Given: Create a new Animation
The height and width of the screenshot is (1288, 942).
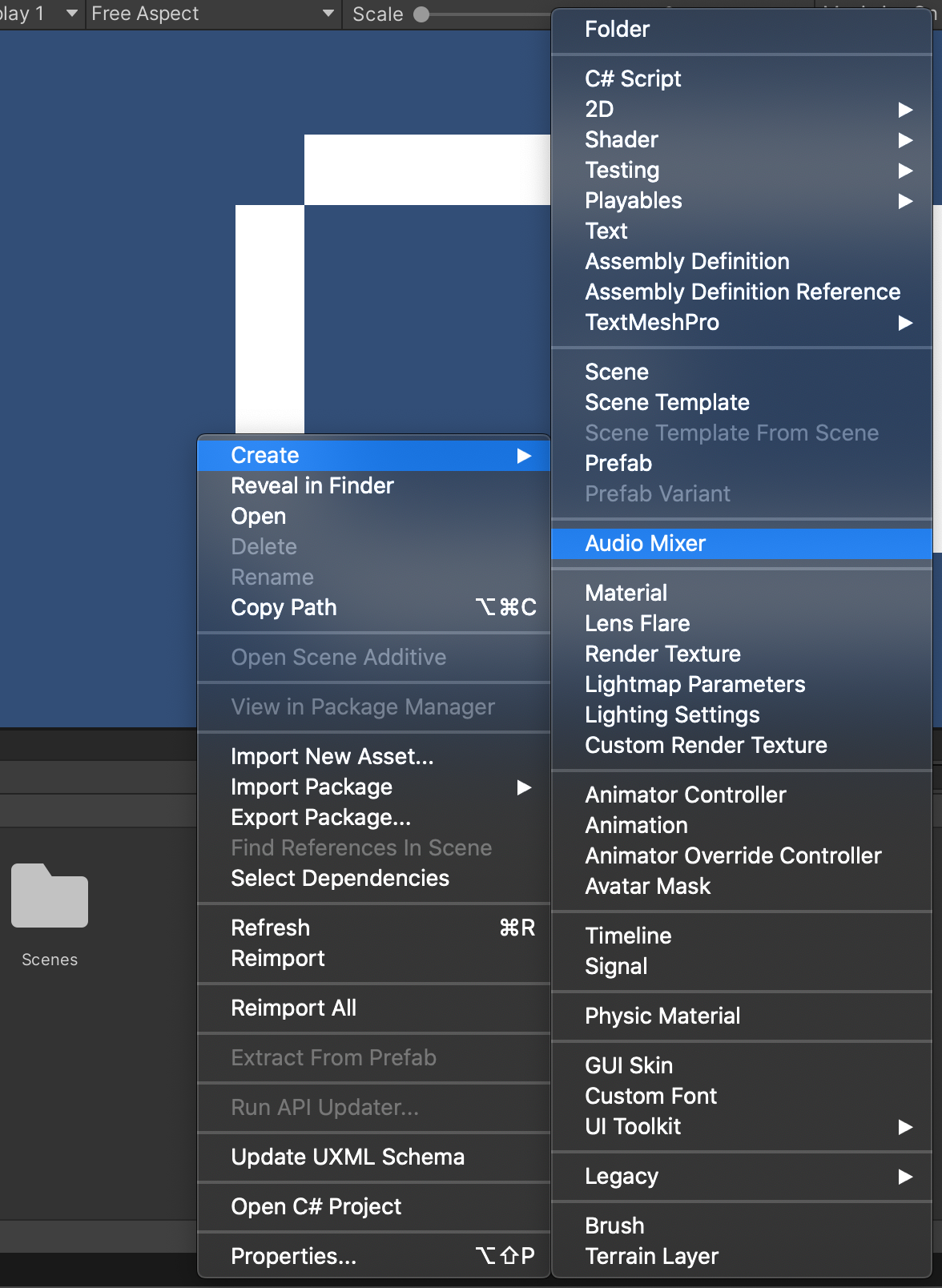Looking at the screenshot, I should pyautogui.click(x=742, y=825).
